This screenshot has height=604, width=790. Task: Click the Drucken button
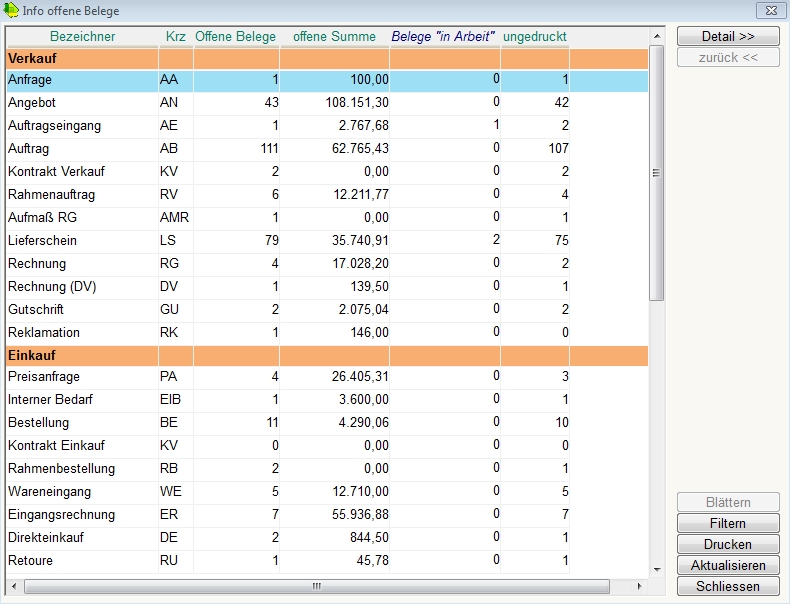[x=727, y=545]
